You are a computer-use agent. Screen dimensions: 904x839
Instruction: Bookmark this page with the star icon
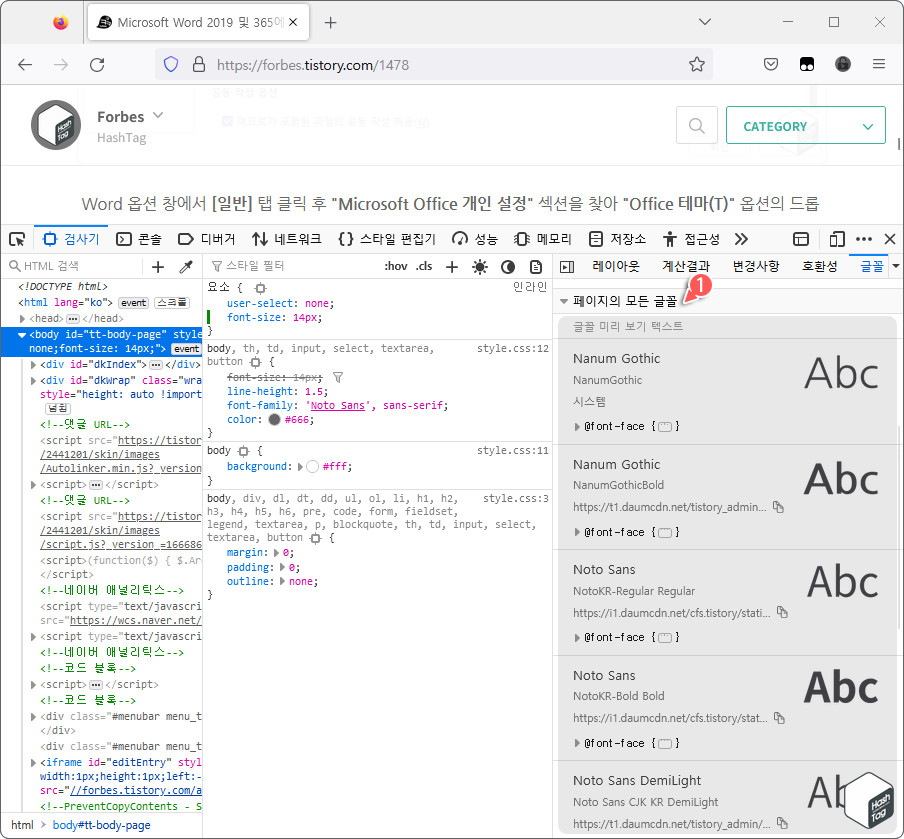(x=696, y=64)
